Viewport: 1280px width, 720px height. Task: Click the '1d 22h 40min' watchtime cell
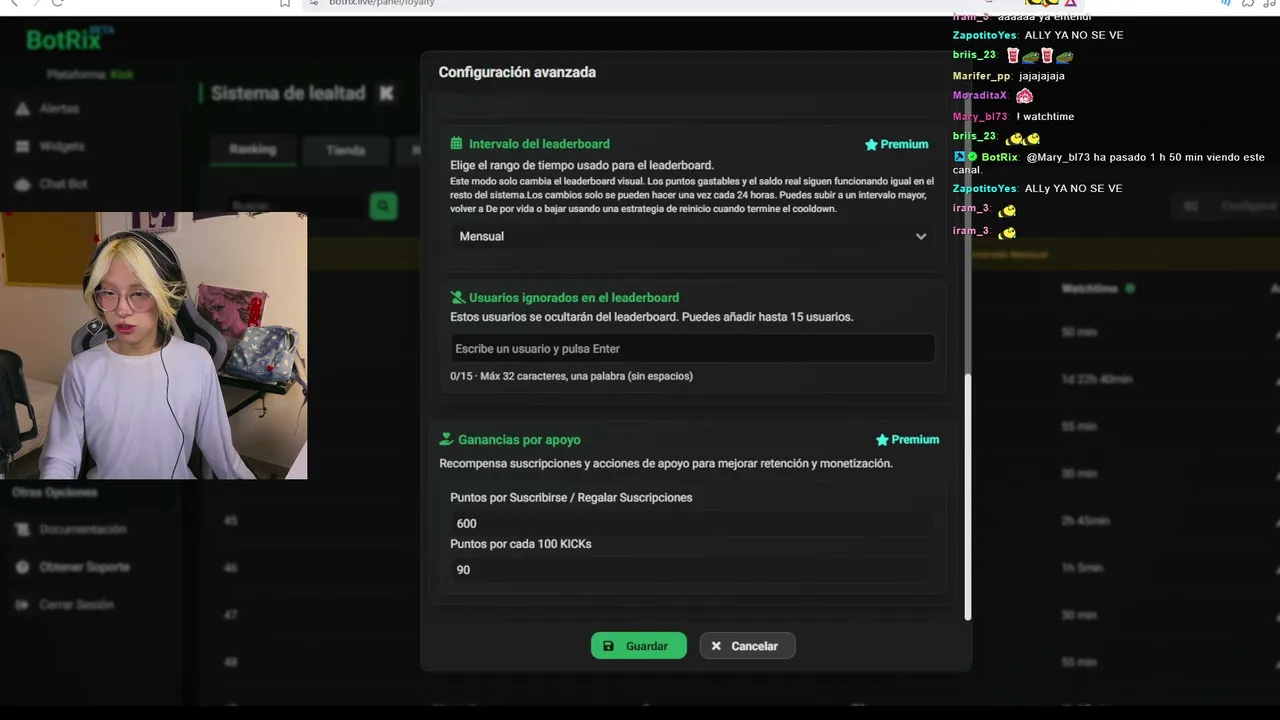1097,380
